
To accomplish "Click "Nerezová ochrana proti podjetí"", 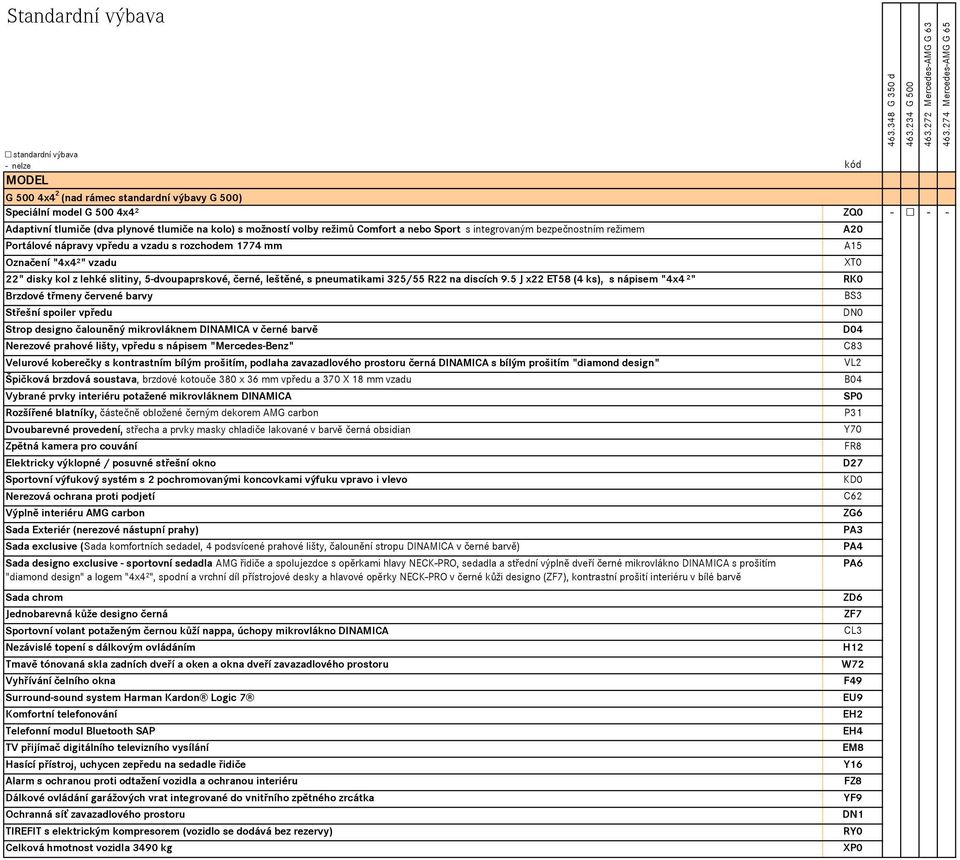I will 80,496.
